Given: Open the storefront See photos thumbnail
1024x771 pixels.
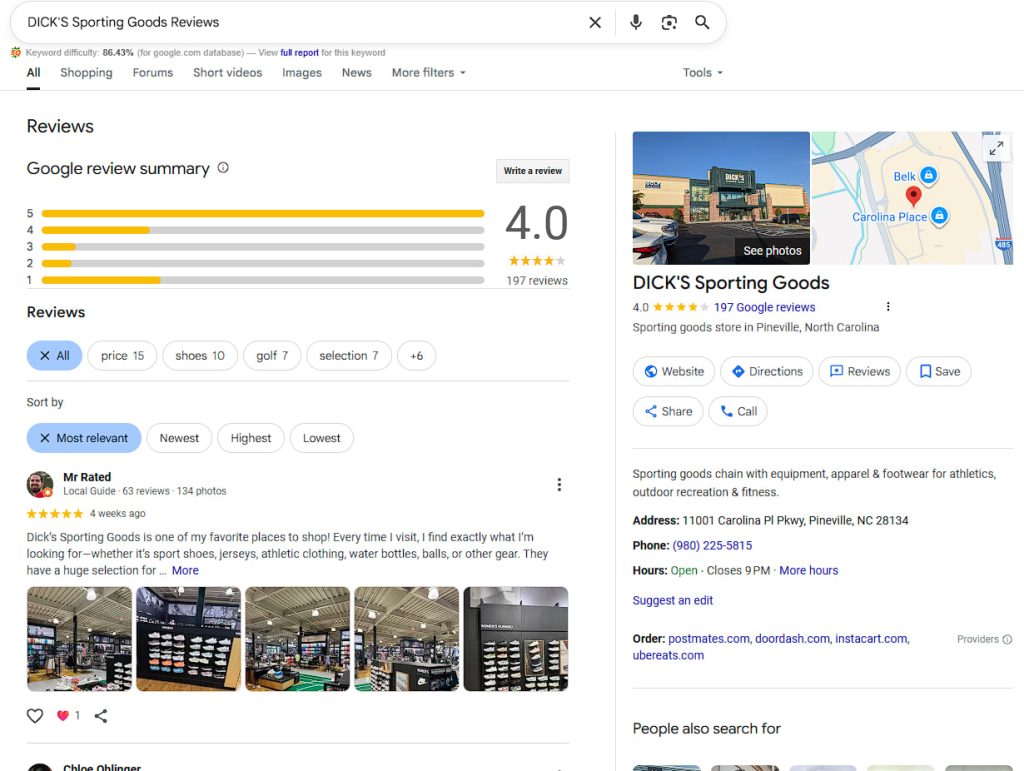Looking at the screenshot, I should tap(721, 198).
